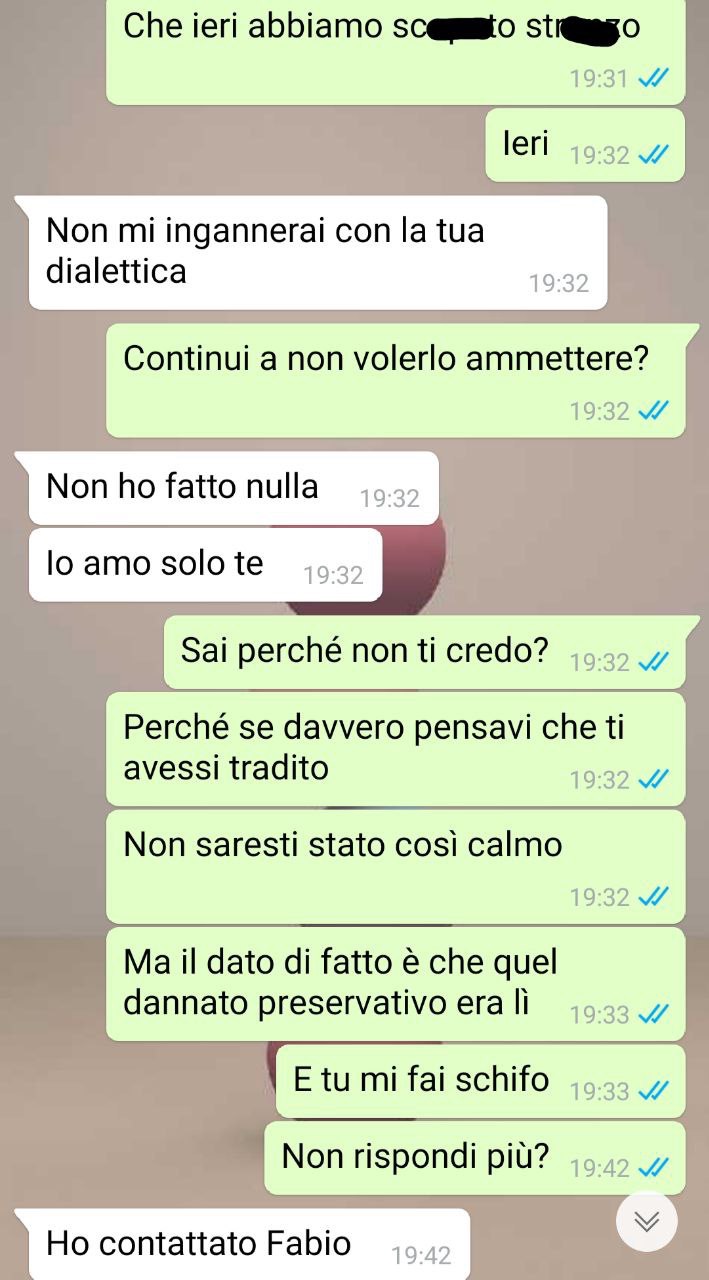Tap read-receipt ticks on 'Ieri' message
This screenshot has height=1280, width=709.
(x=653, y=156)
